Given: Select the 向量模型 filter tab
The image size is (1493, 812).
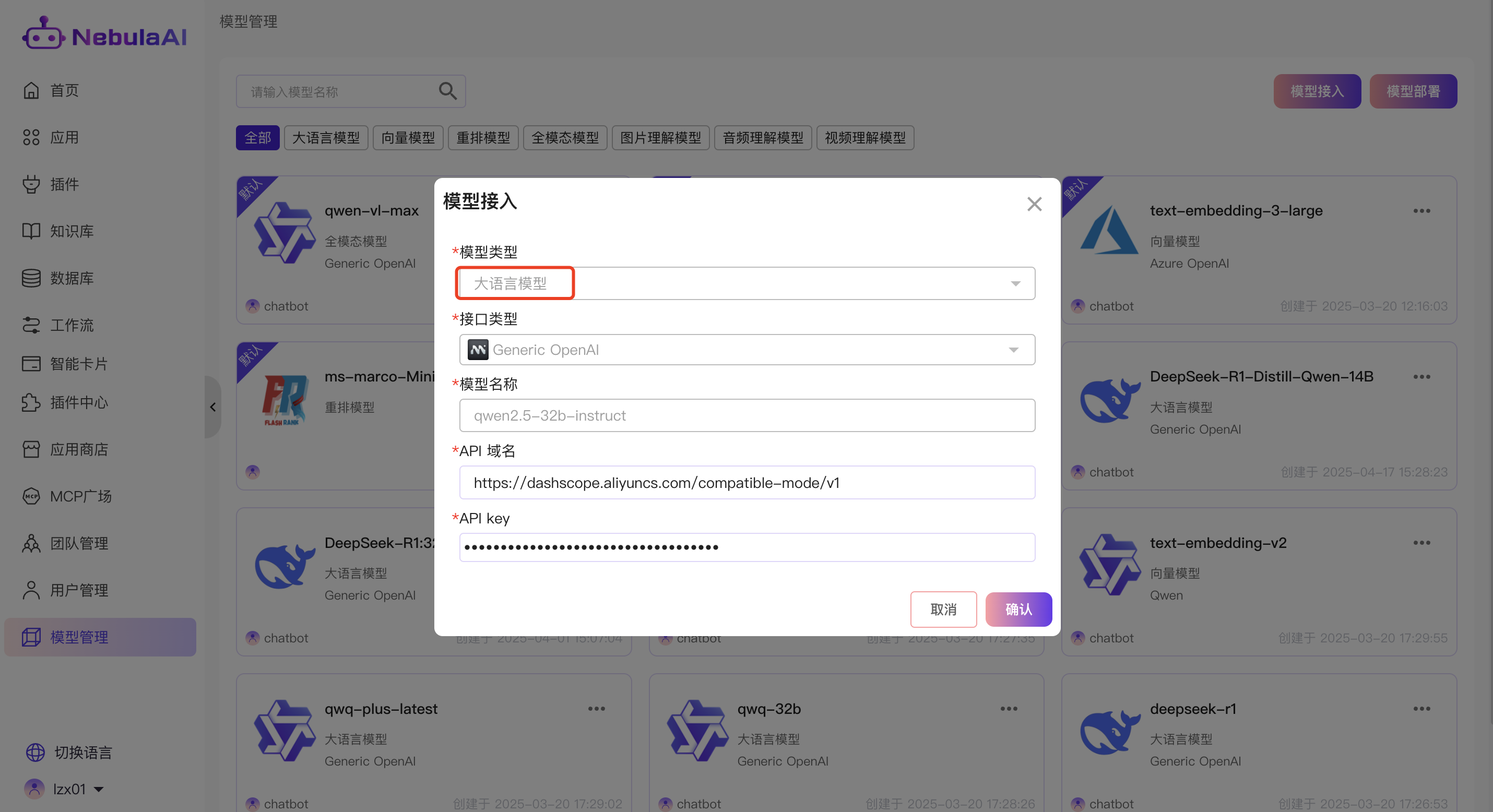Looking at the screenshot, I should click(408, 138).
